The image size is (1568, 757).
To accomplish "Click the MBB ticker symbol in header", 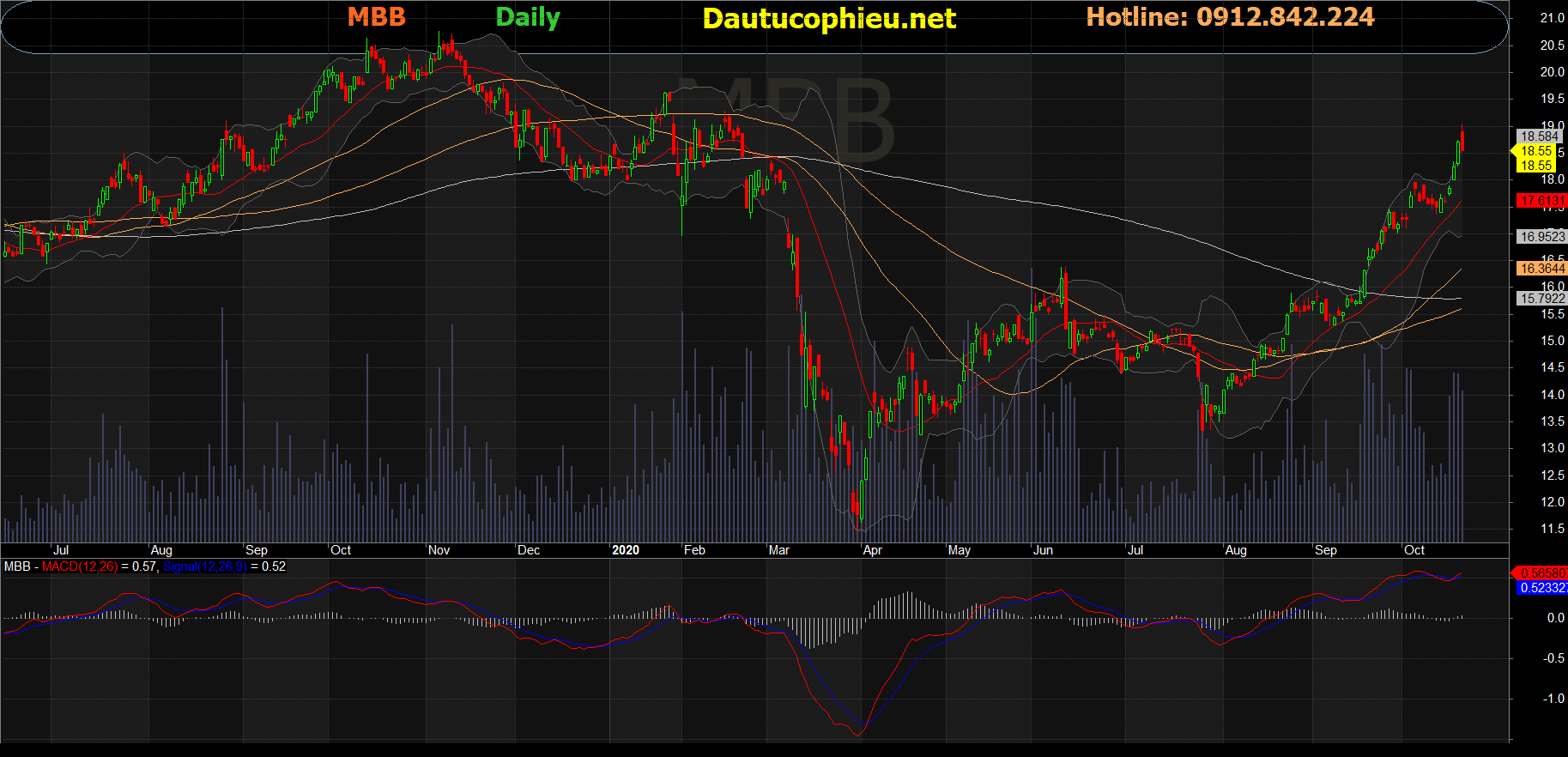I will click(376, 17).
